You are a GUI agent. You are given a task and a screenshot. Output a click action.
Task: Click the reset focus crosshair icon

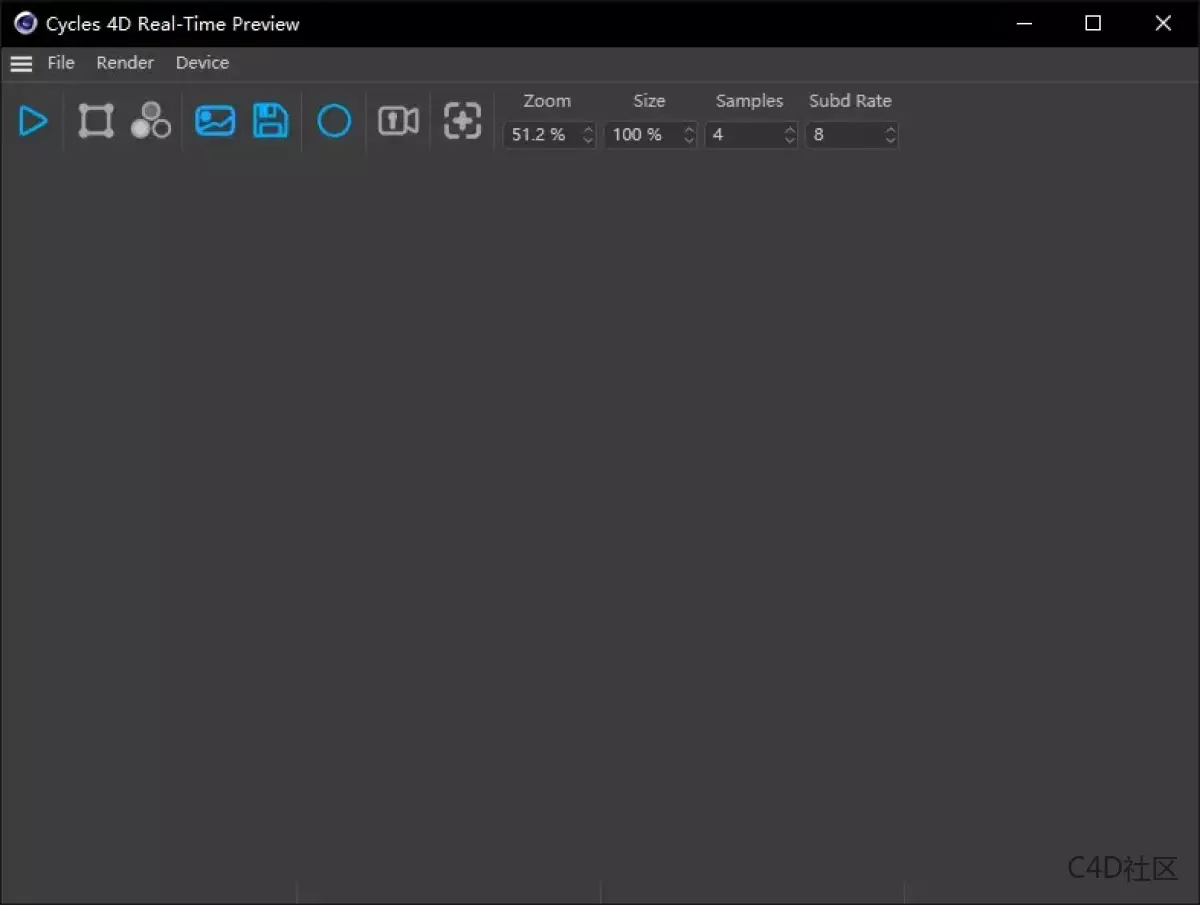[x=462, y=121]
